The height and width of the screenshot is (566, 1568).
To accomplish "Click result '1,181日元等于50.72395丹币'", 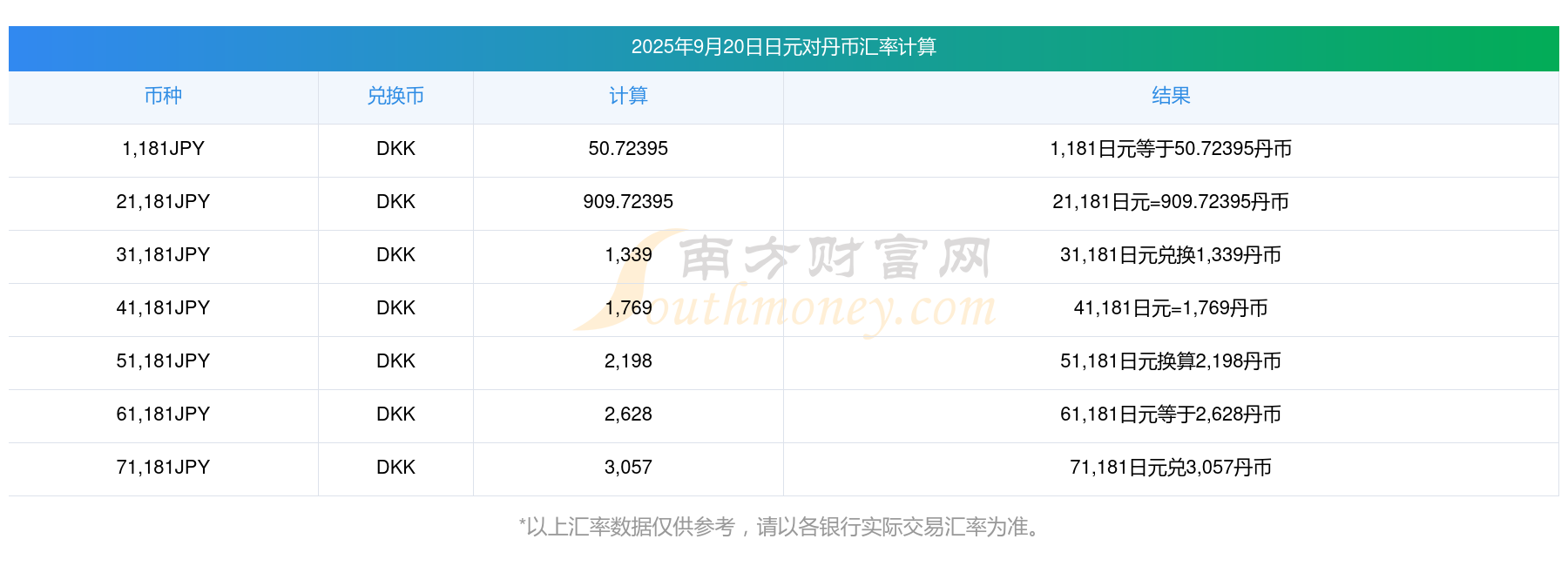I will 1171,149.
